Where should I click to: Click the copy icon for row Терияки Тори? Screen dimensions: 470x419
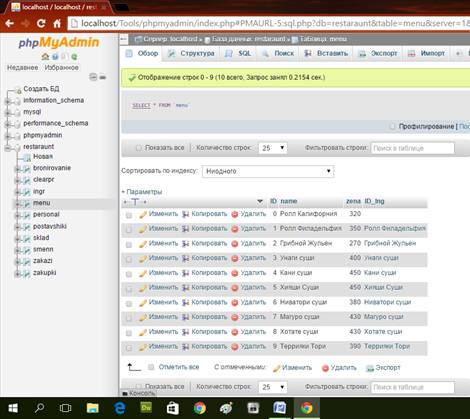[186, 347]
